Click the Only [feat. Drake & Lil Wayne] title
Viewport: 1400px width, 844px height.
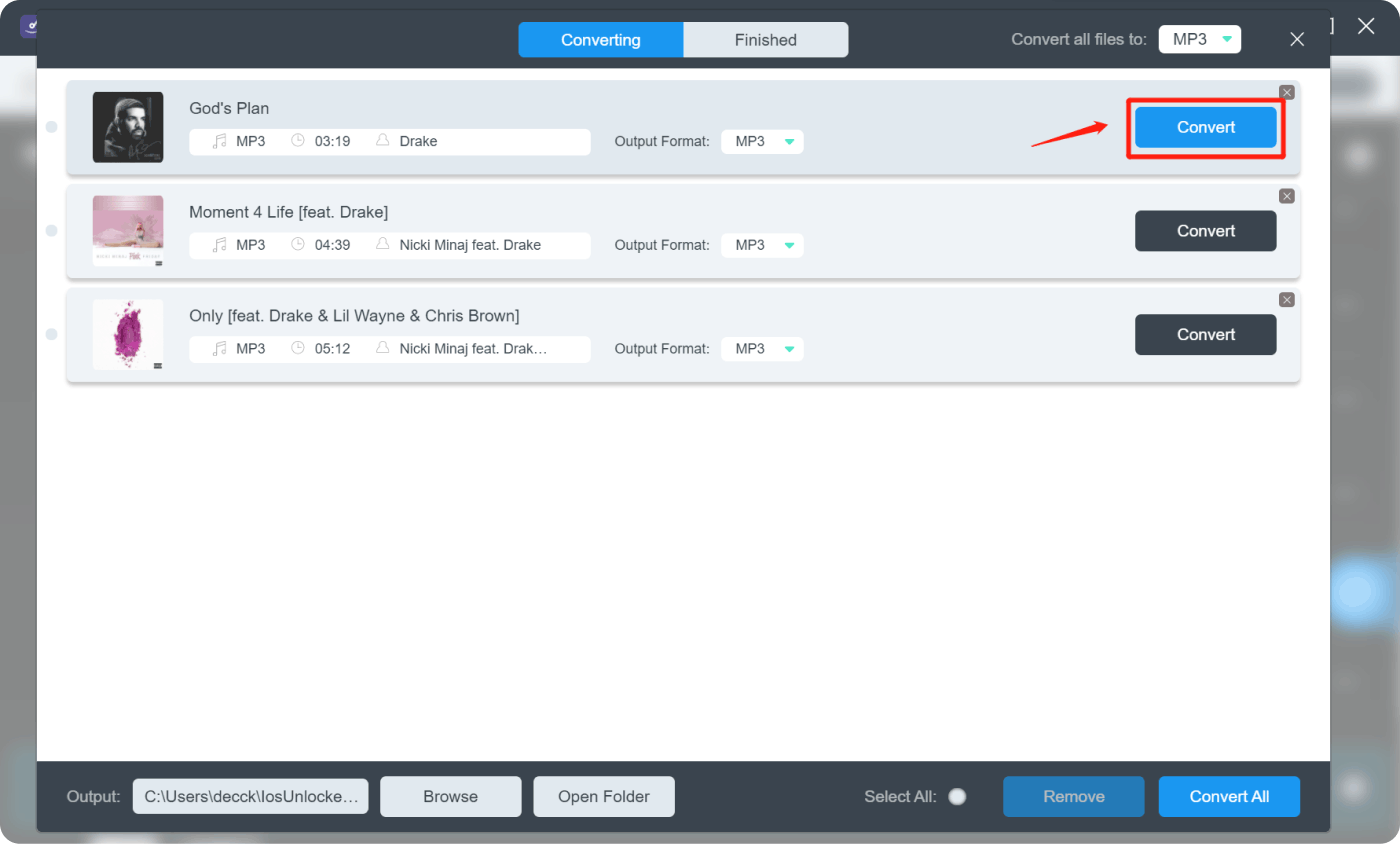coord(354,316)
